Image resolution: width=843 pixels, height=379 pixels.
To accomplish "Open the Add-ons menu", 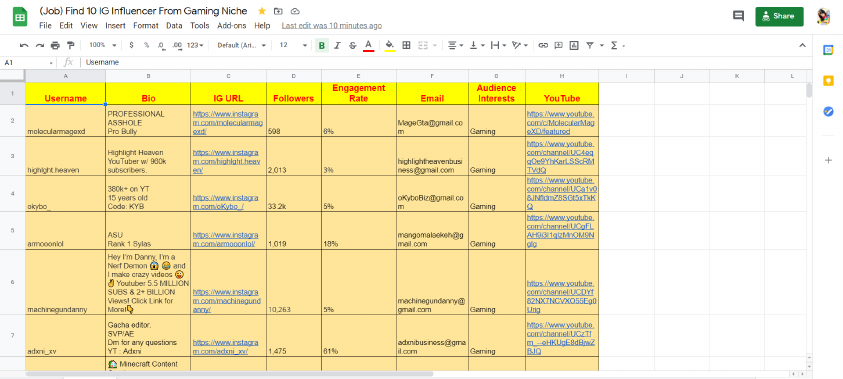I will [232, 25].
